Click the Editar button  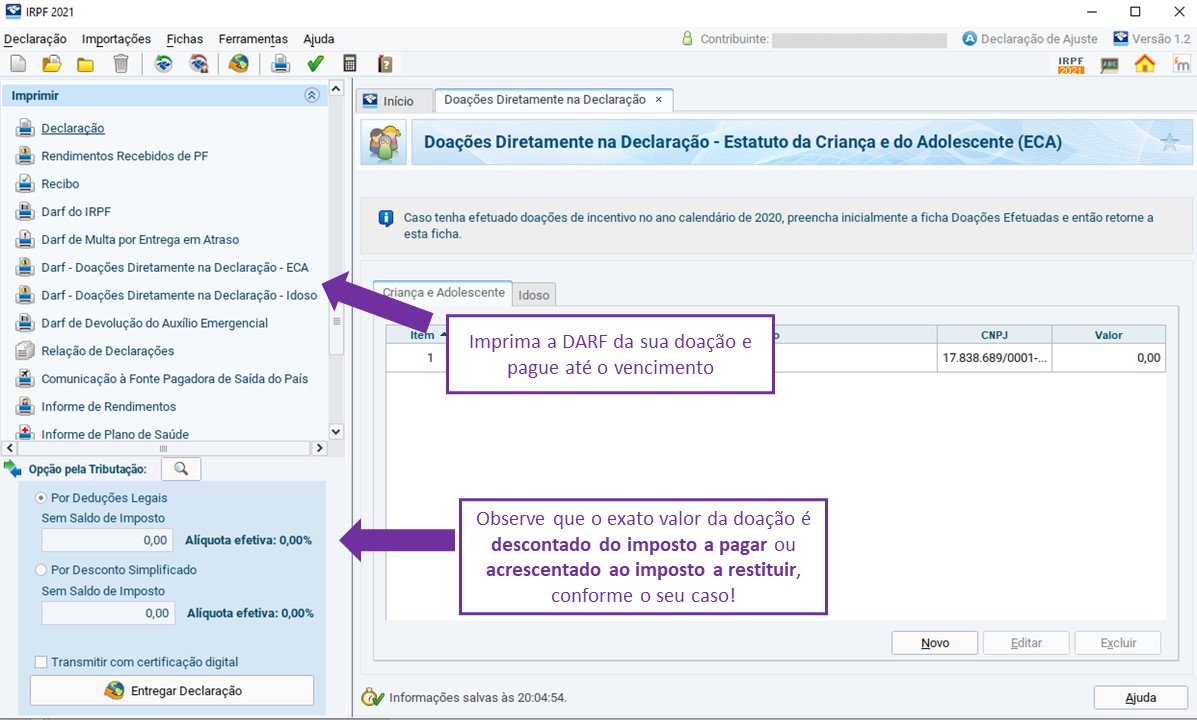pyautogui.click(x=1026, y=643)
